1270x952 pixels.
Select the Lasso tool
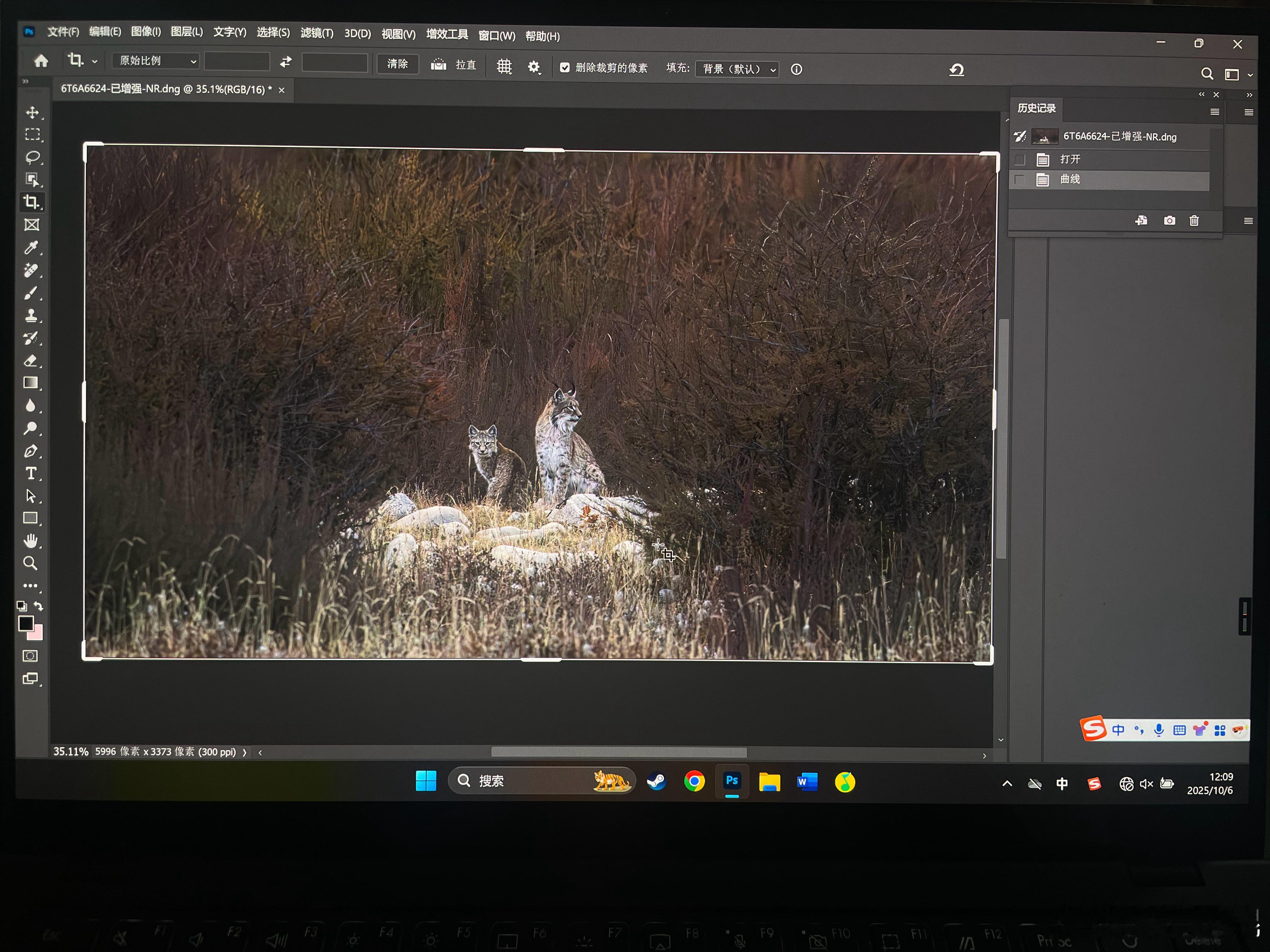[32, 157]
